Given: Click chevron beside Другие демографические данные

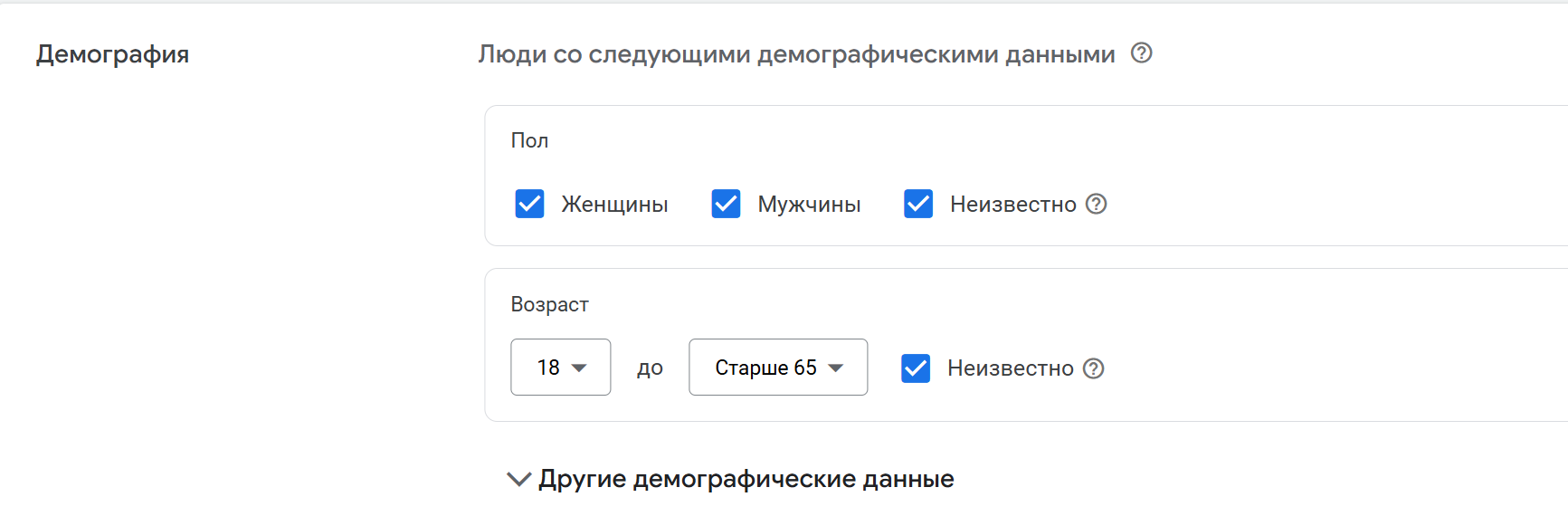Looking at the screenshot, I should (x=518, y=479).
